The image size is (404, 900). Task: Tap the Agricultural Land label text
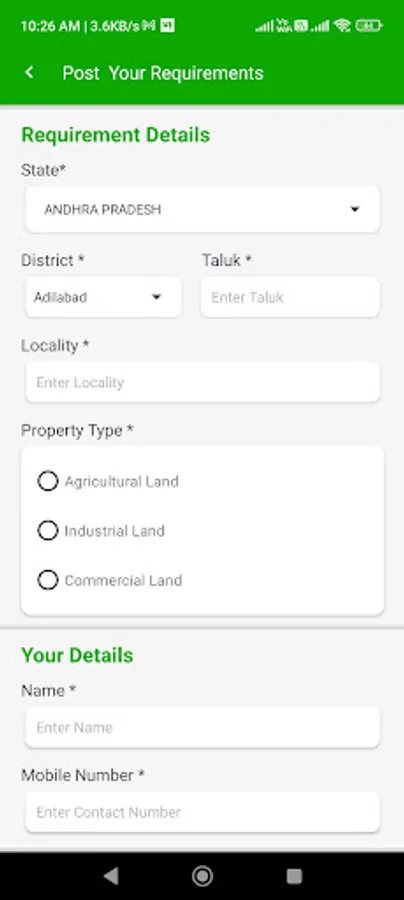122,481
